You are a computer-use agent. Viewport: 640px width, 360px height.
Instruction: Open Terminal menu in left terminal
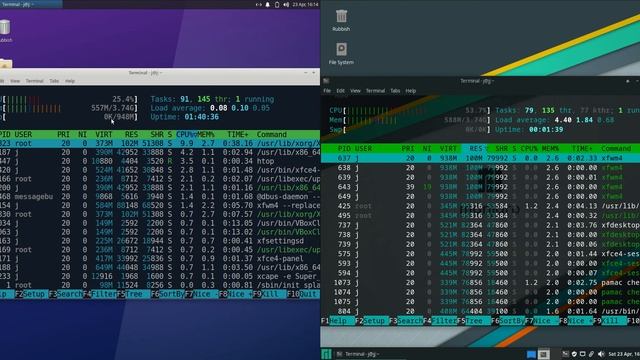click(34, 81)
